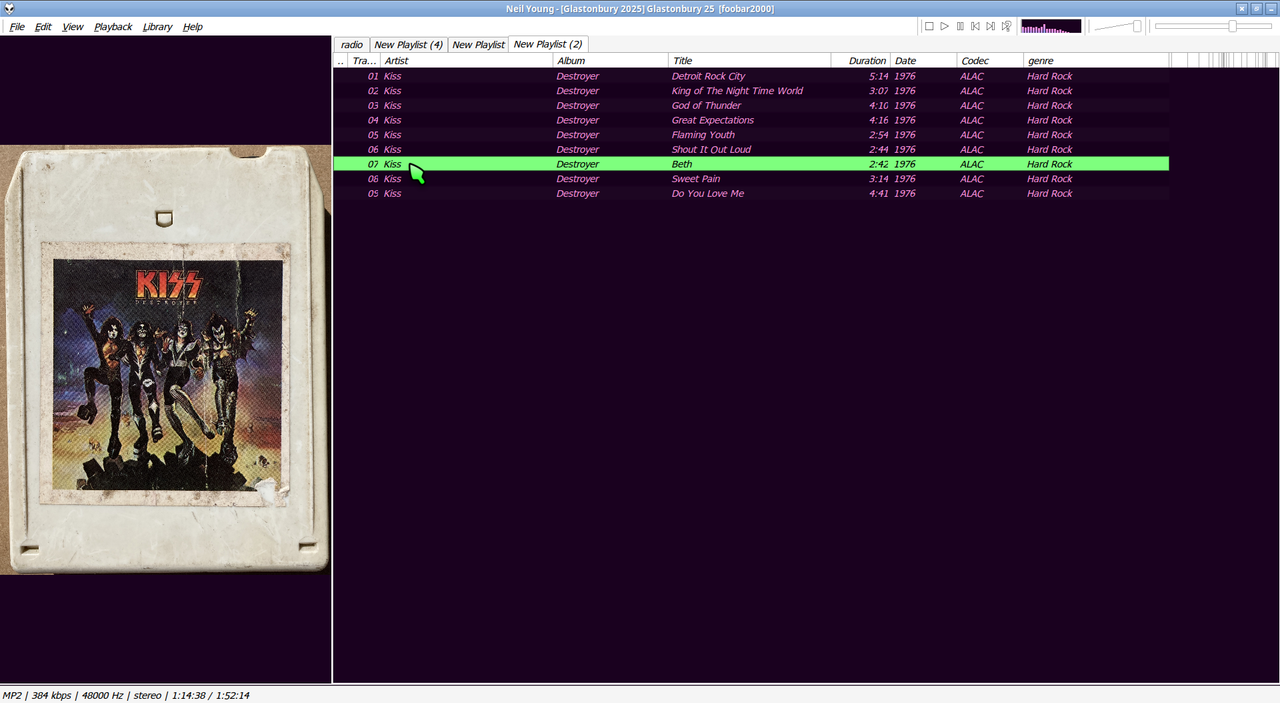Screen dimensions: 1280x703
Task: Switch to the unnumbered New Playlist tab
Action: click(x=478, y=45)
